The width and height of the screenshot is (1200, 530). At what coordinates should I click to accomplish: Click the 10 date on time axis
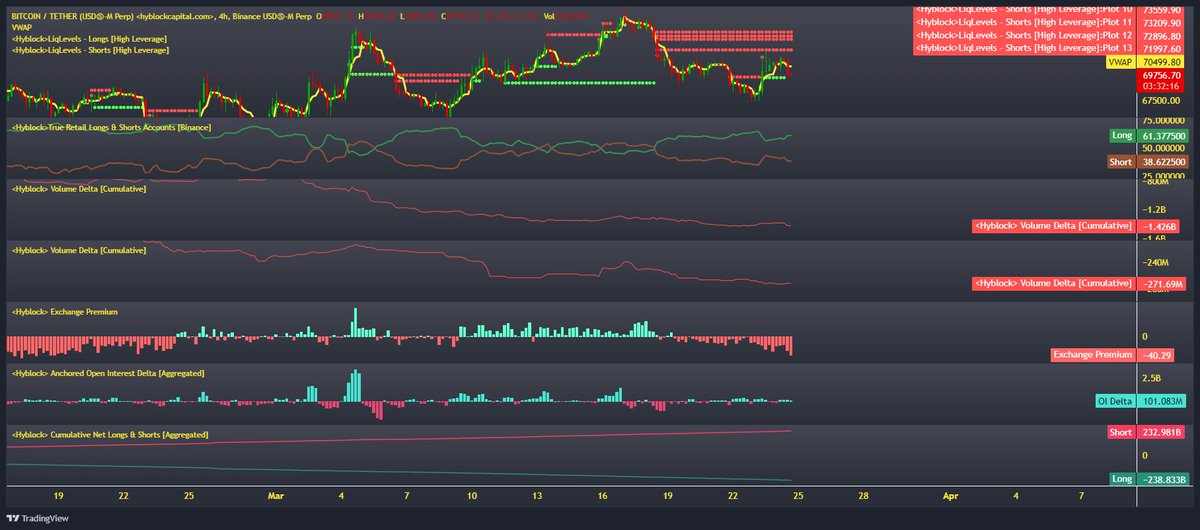[x=472, y=496]
